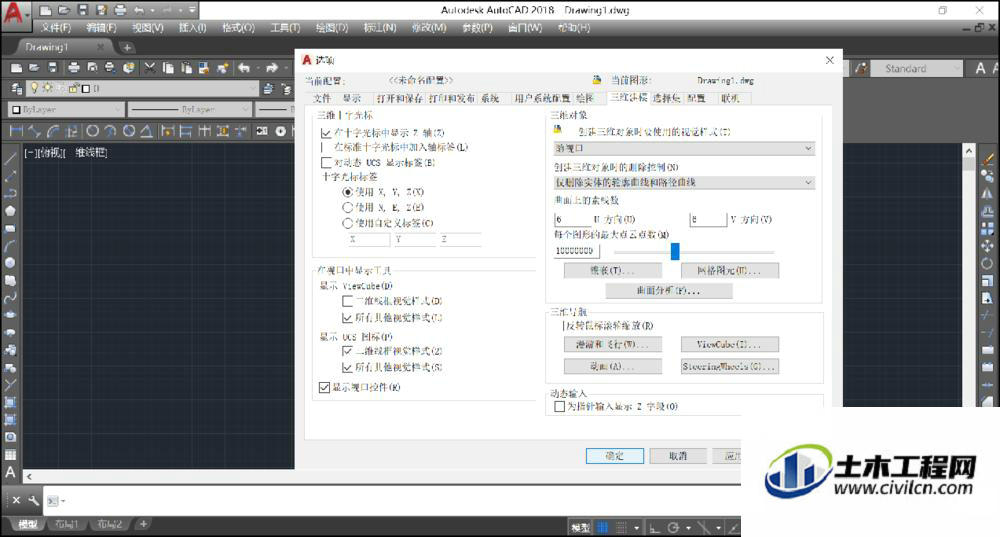
Task: Select the Line tool in draw toolbar
Action: pos(10,158)
